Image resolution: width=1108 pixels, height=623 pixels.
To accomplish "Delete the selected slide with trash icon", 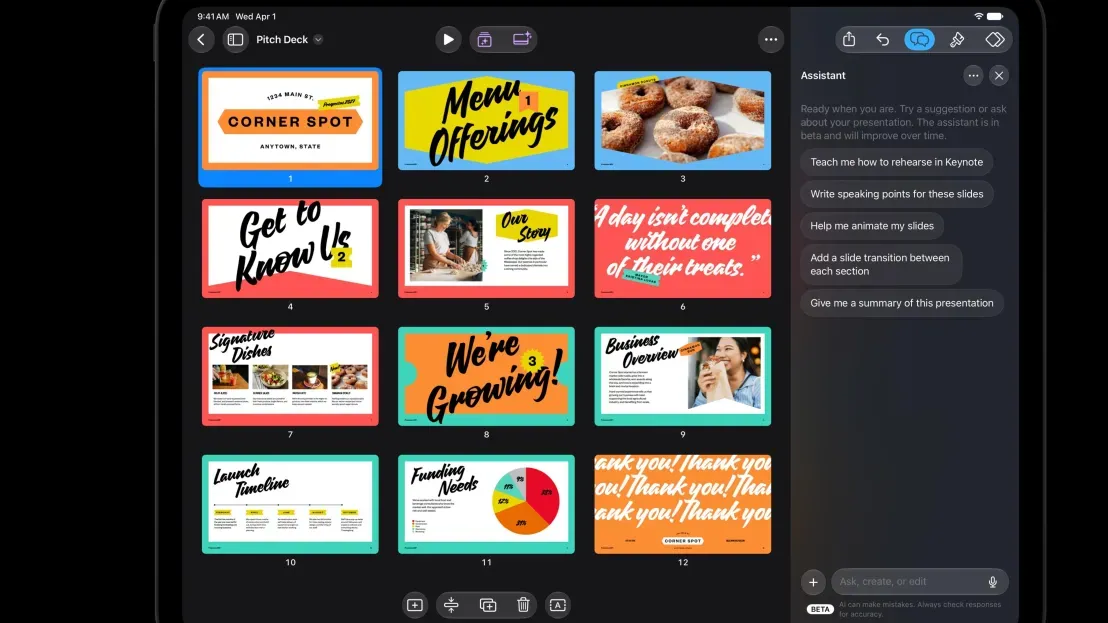I will [x=523, y=605].
